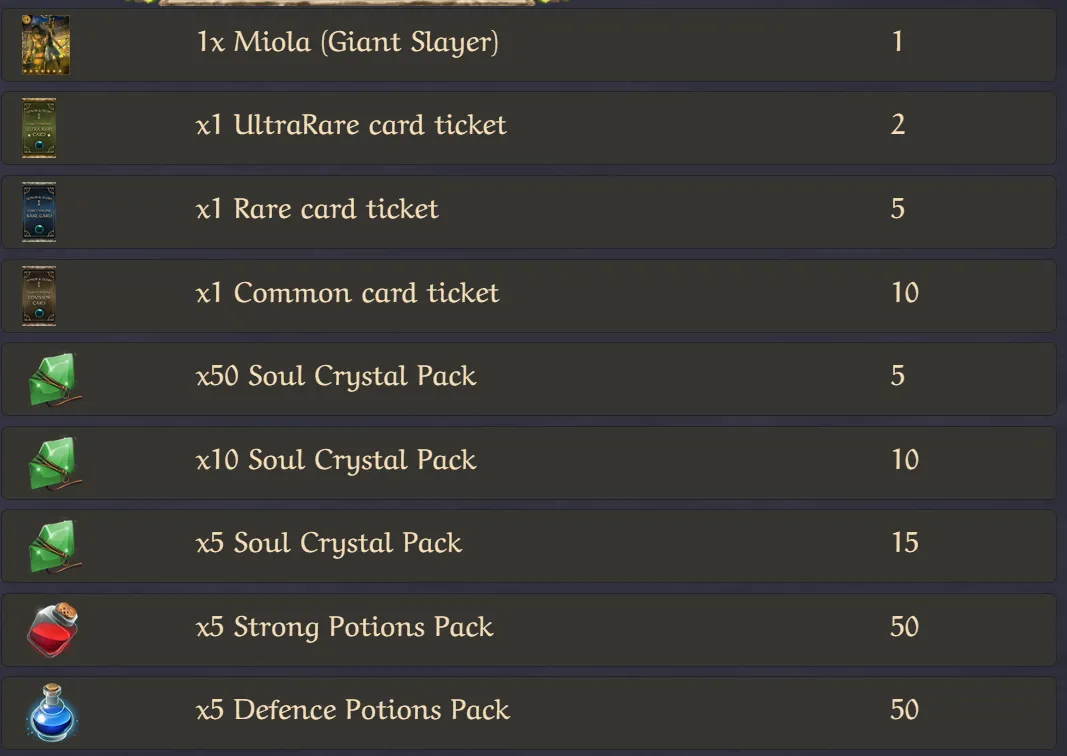Click the "x5 Strong Potions Pack" text
Image resolution: width=1067 pixels, height=756 pixels.
(344, 627)
